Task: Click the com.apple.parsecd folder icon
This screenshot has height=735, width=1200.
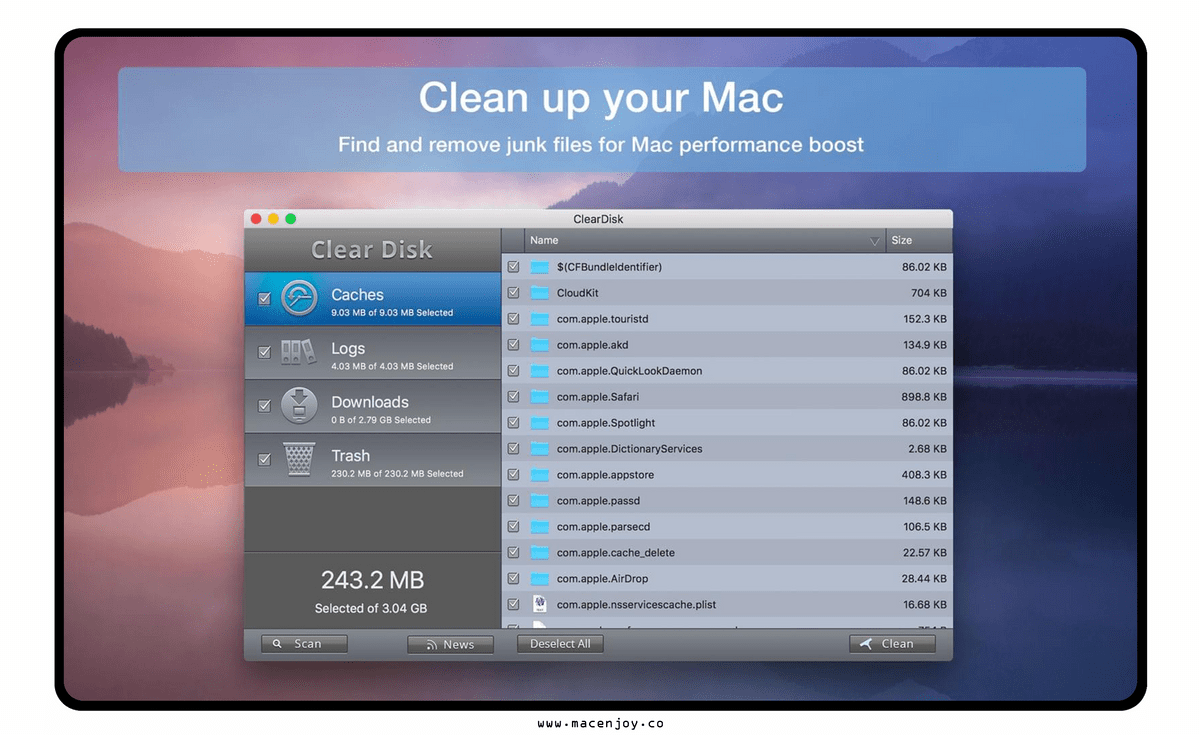Action: [x=540, y=527]
